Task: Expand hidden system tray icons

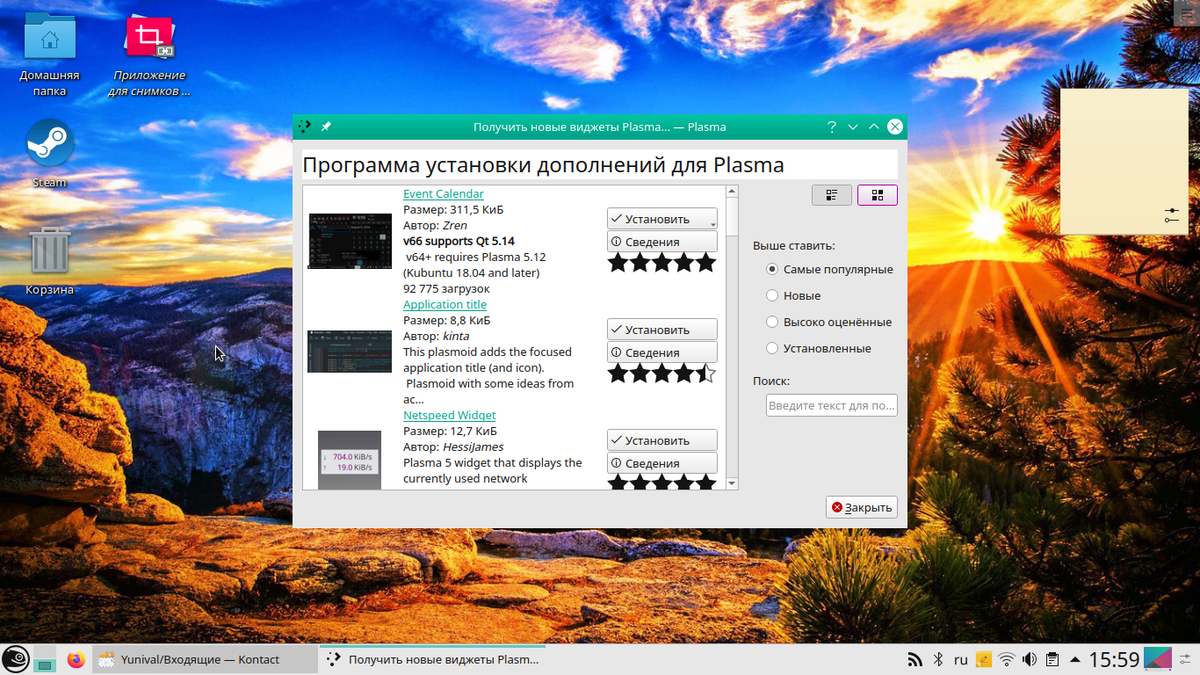Action: click(1074, 659)
